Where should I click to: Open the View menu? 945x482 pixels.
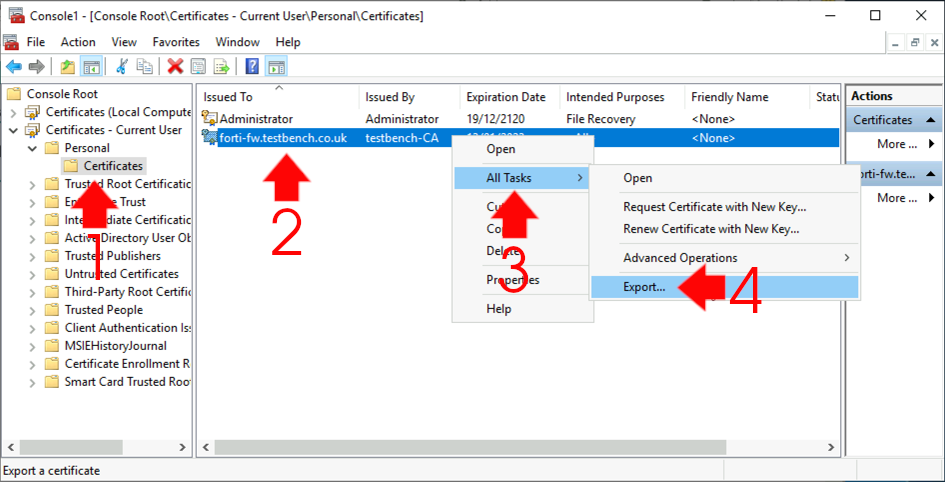tap(124, 42)
